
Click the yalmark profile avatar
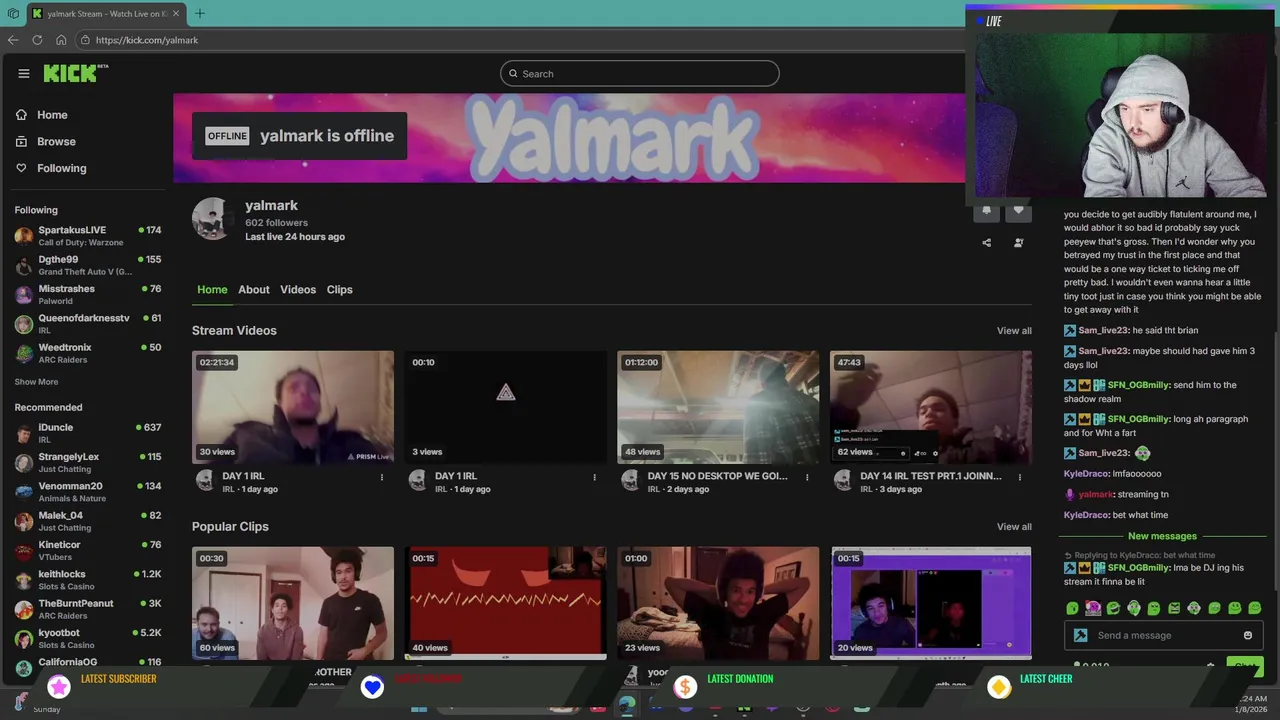coord(211,219)
